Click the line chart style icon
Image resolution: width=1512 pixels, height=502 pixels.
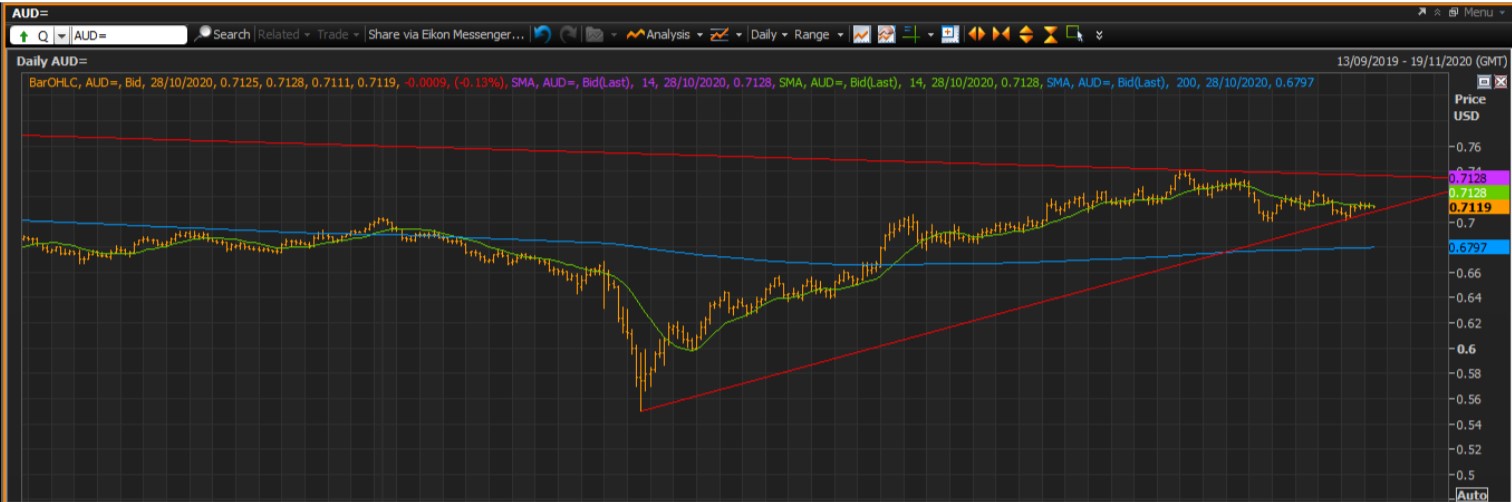tap(861, 34)
